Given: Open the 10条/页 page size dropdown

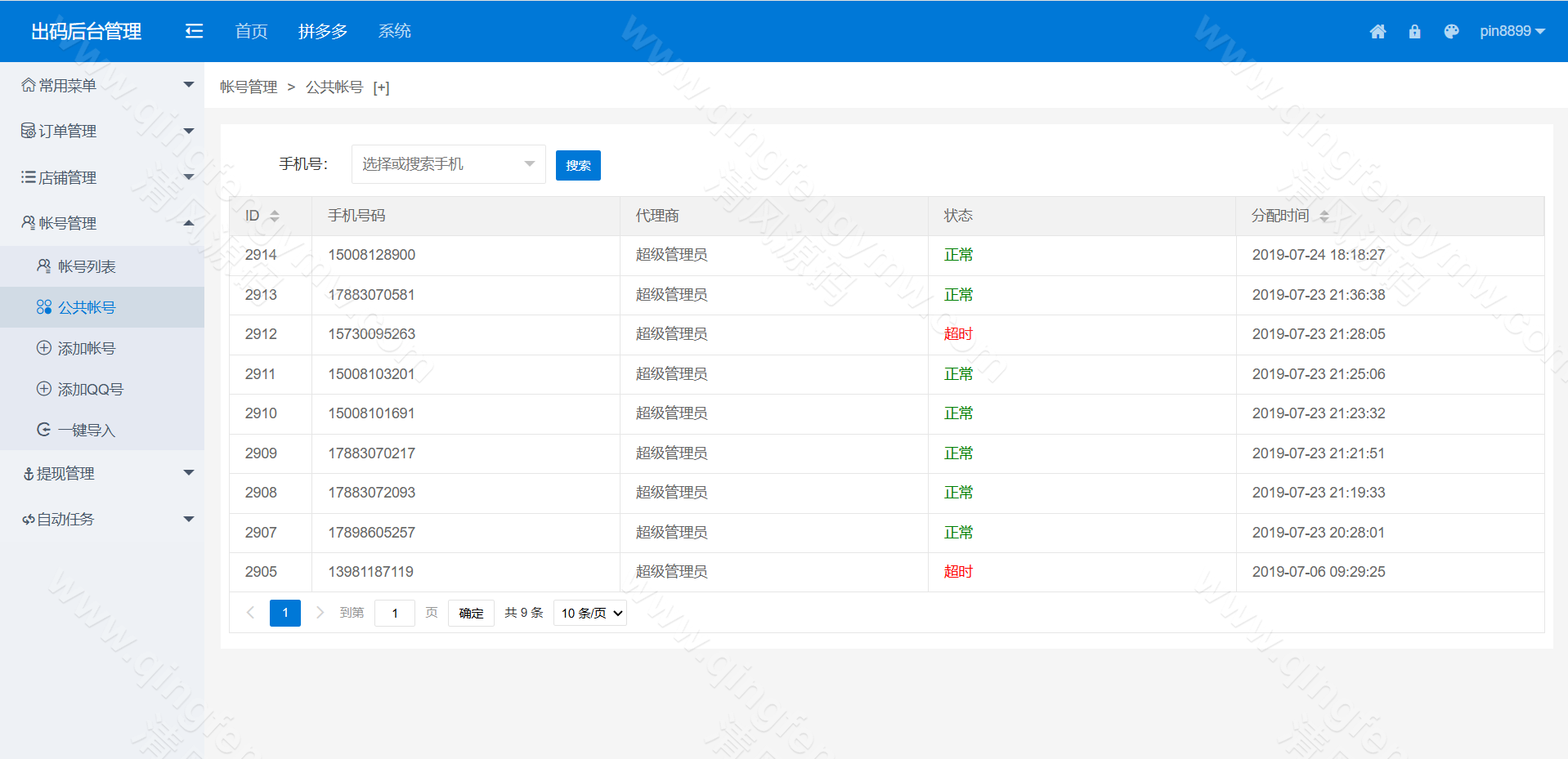Looking at the screenshot, I should click(589, 613).
